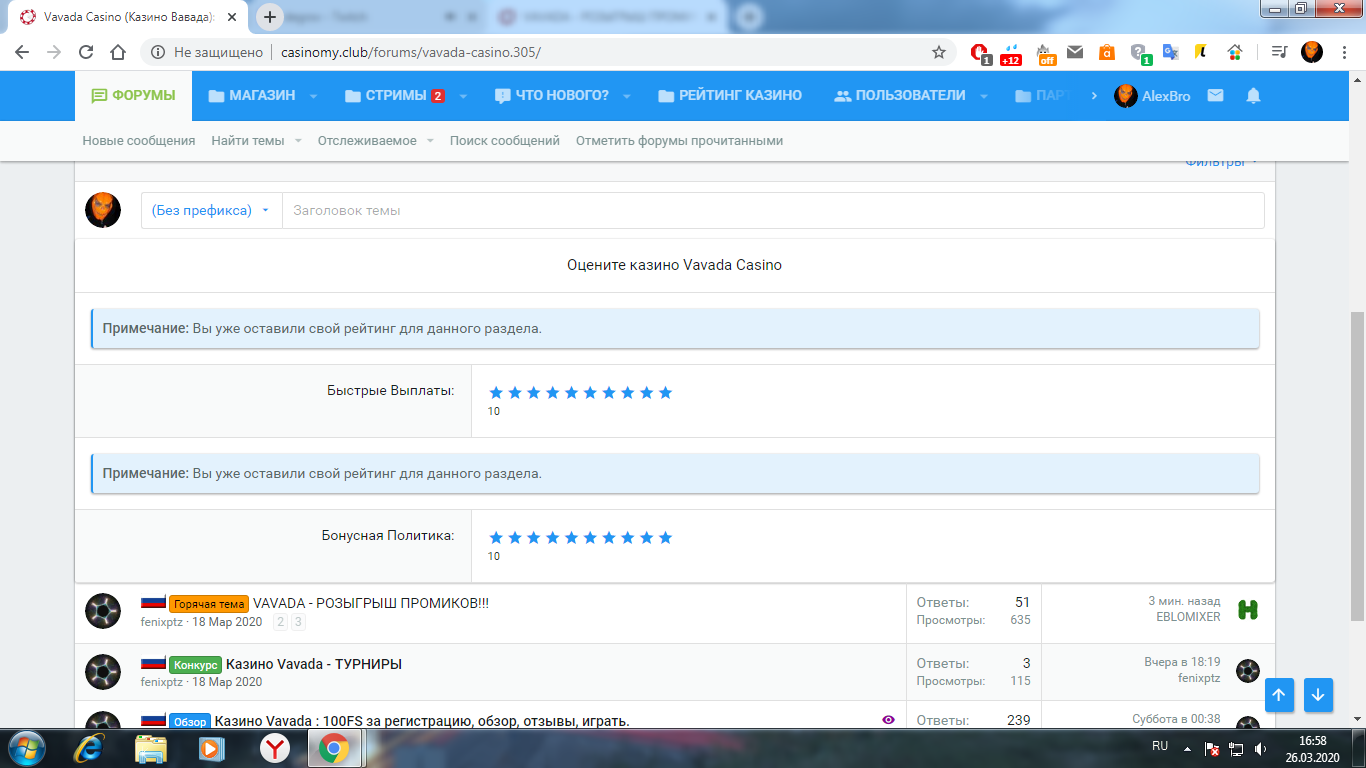The height and width of the screenshot is (768, 1366).
Task: Open Google Translate extension
Action: click(1170, 52)
